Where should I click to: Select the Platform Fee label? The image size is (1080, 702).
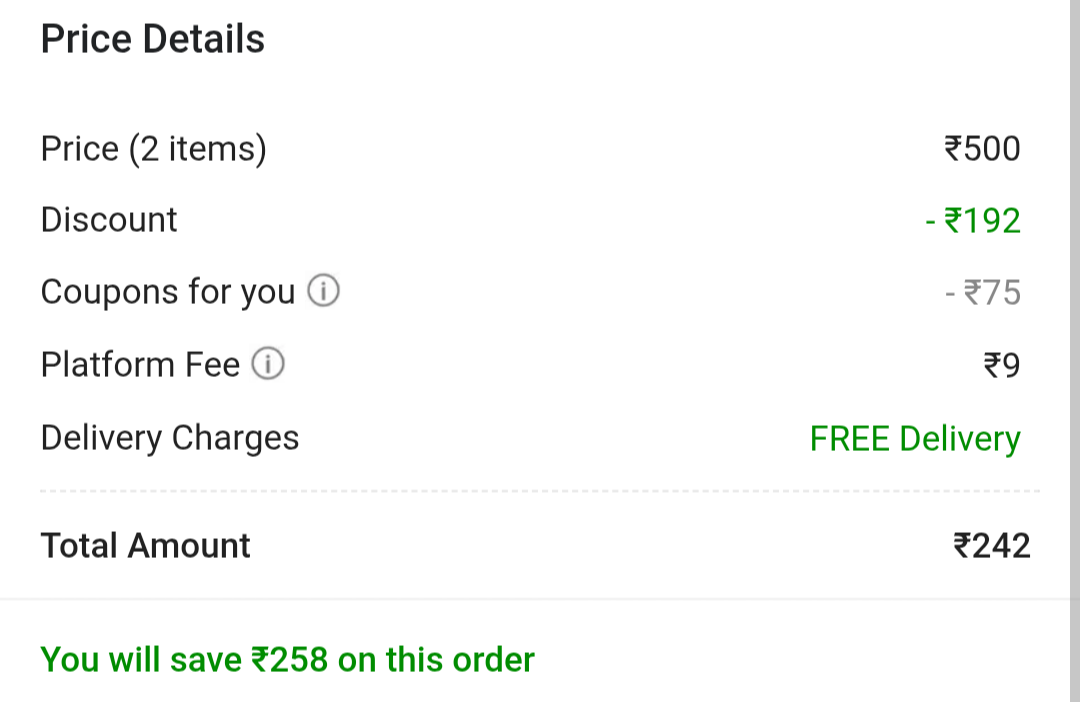(x=141, y=364)
